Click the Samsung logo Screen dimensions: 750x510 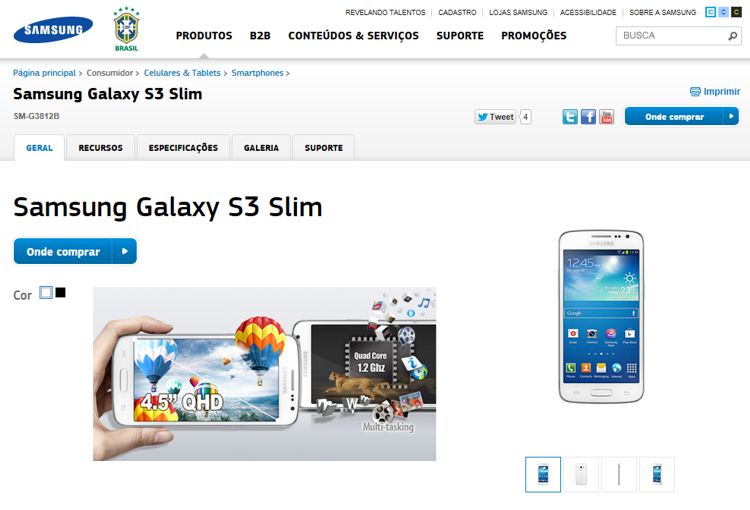pyautogui.click(x=53, y=30)
